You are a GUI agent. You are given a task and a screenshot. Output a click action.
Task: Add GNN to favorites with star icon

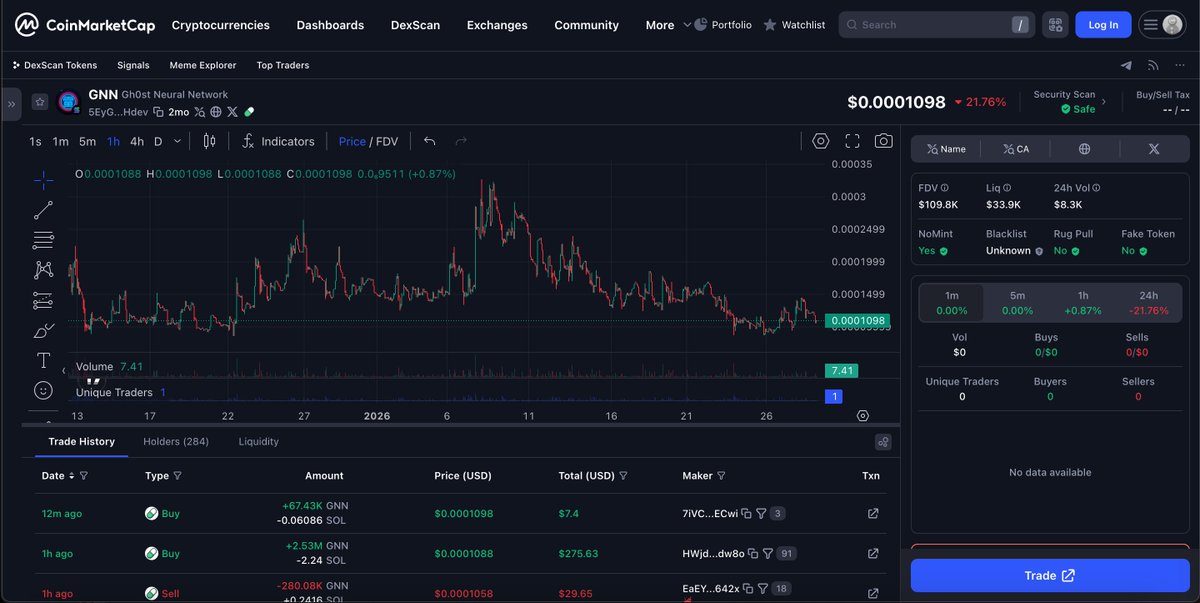[x=39, y=101]
